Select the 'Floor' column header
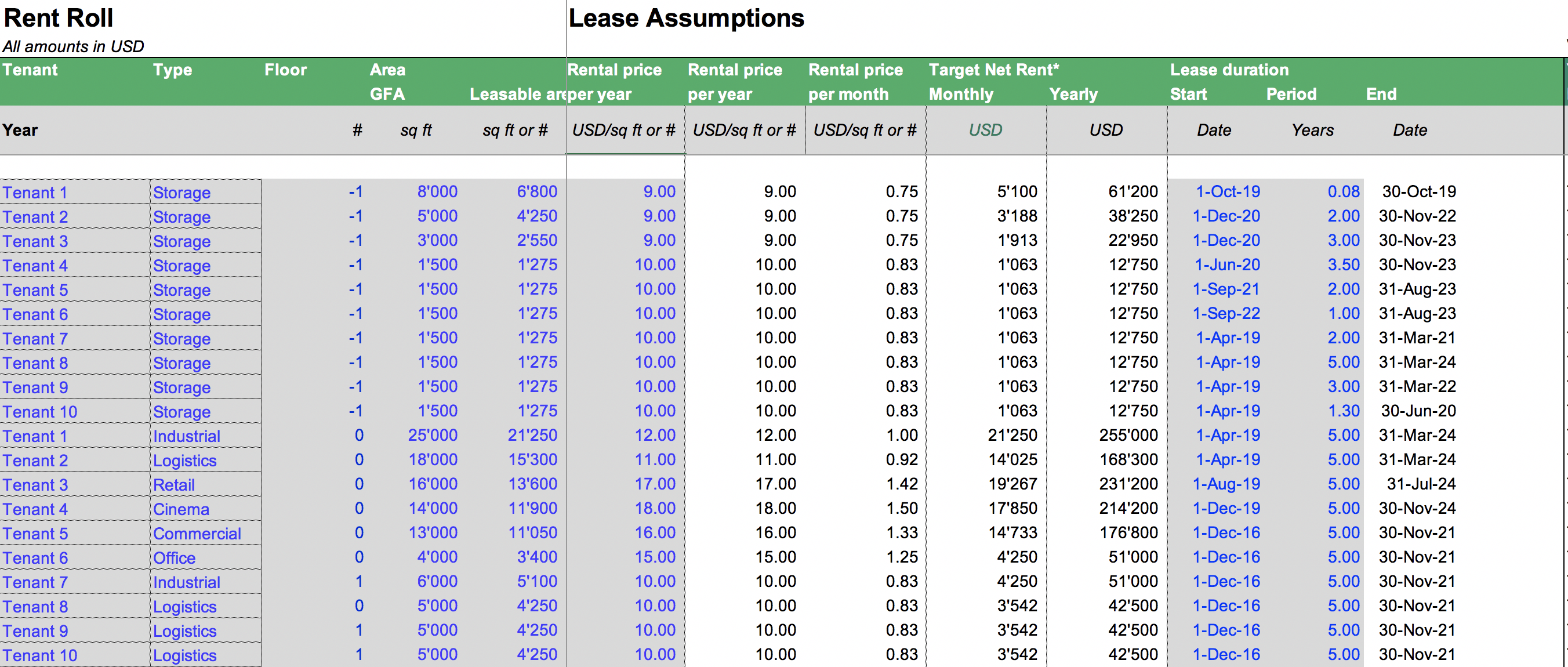 point(285,70)
